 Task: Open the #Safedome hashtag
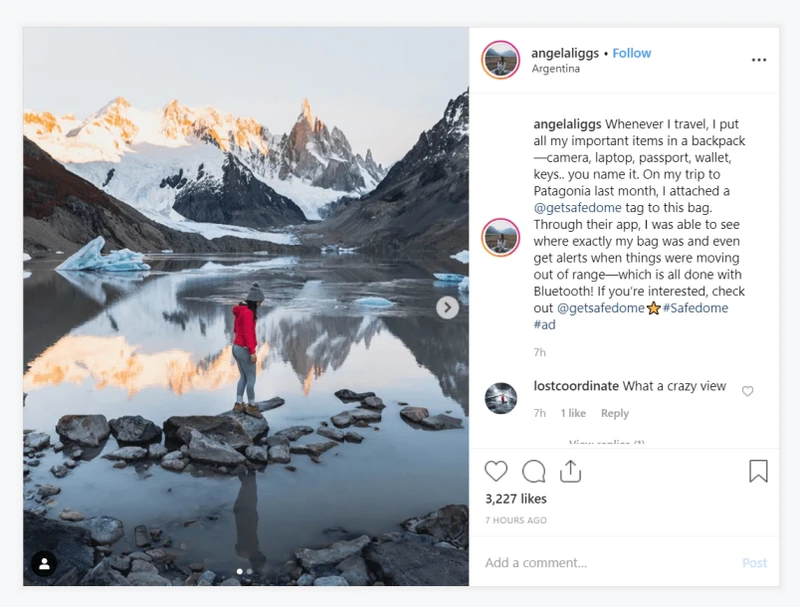click(x=695, y=308)
